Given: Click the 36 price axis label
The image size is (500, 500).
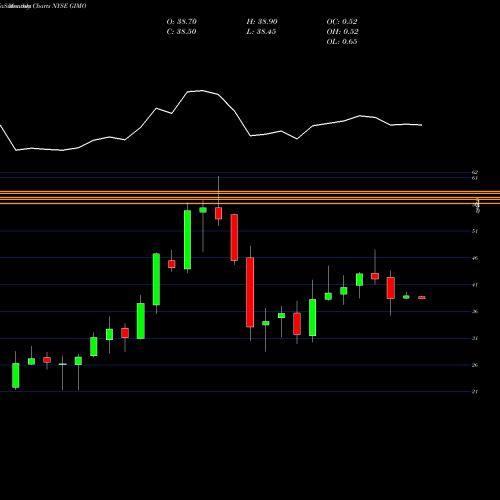Looking at the screenshot, I should click(475, 311).
